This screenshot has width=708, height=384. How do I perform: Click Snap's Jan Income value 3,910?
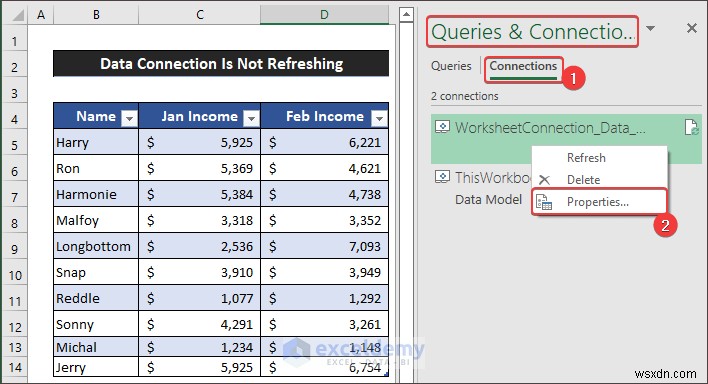click(x=200, y=272)
